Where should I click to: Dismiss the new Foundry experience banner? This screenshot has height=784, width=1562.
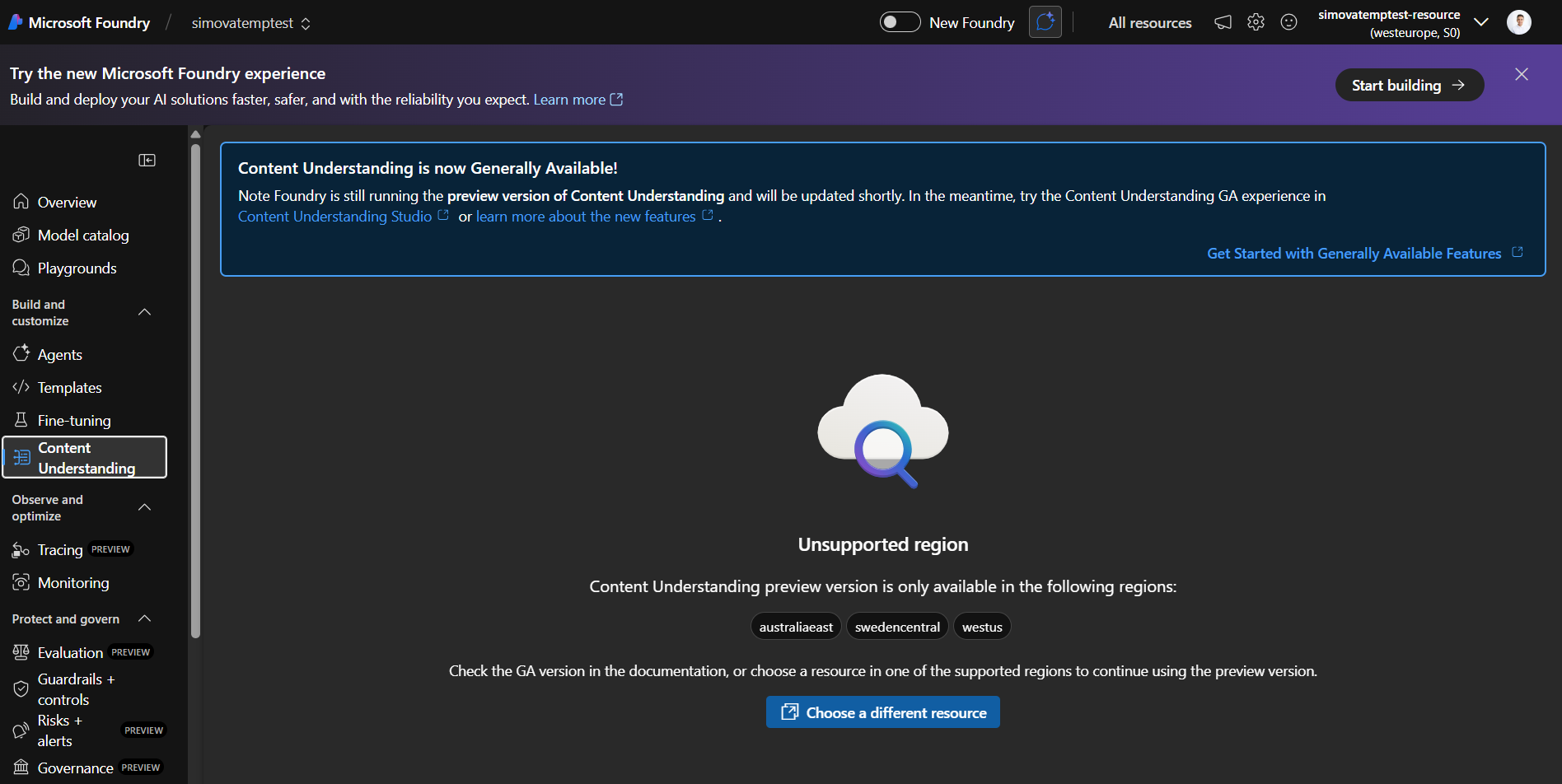pyautogui.click(x=1522, y=74)
